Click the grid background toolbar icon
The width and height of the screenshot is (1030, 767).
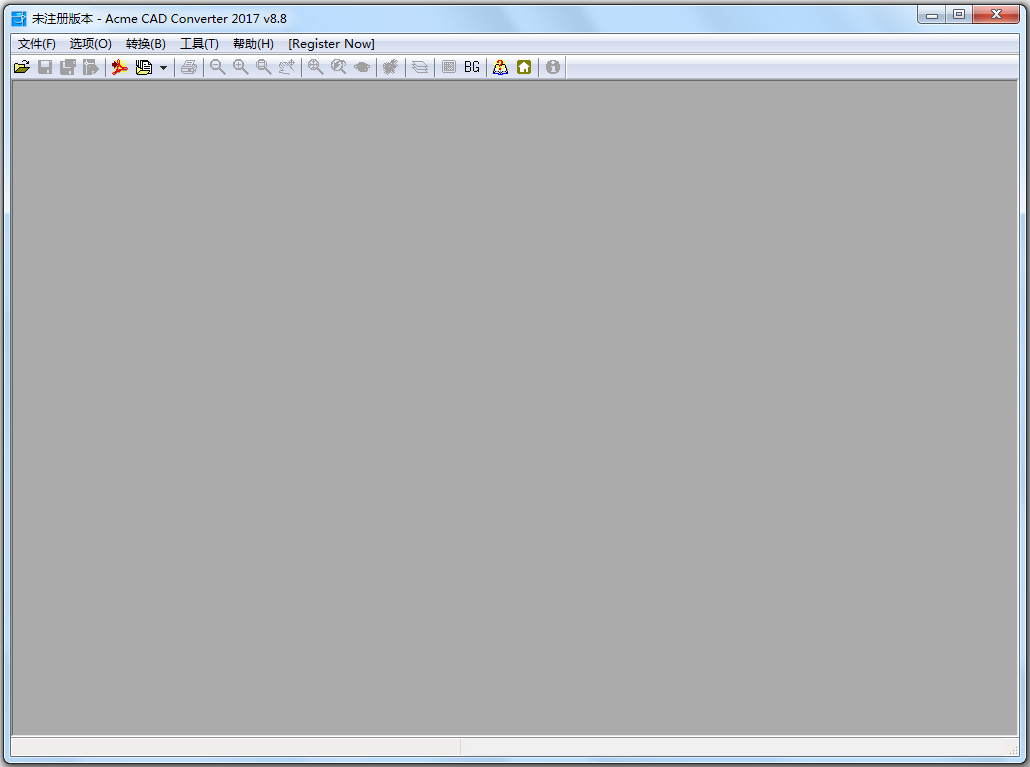(448, 67)
